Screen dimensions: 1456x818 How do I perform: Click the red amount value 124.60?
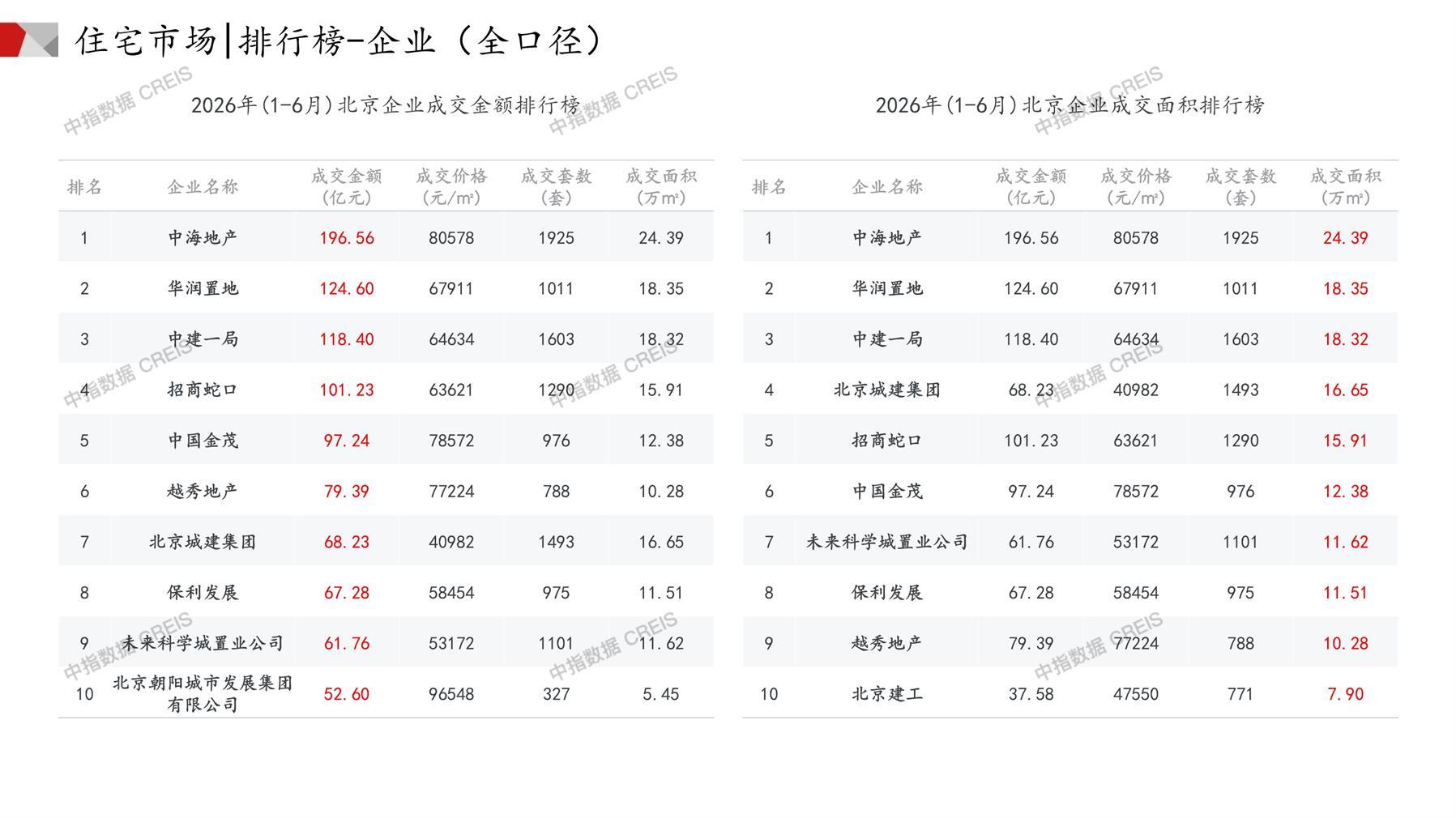[347, 288]
